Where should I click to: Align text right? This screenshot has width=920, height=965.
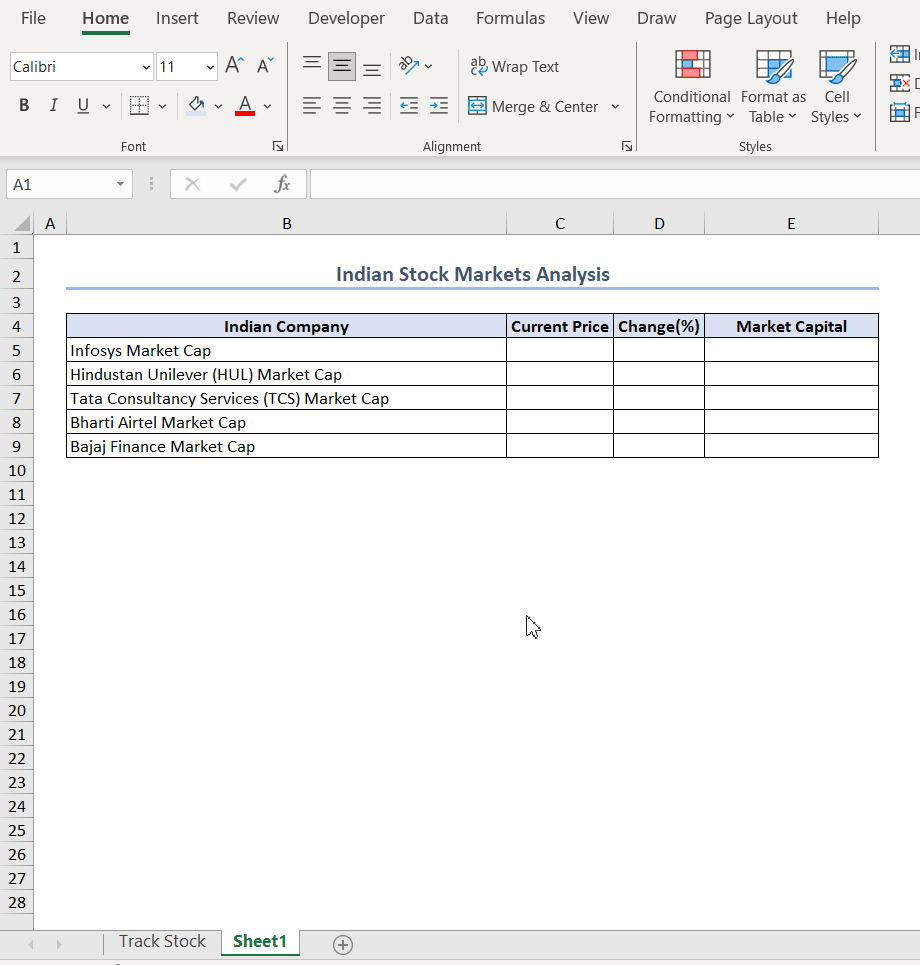click(x=372, y=106)
